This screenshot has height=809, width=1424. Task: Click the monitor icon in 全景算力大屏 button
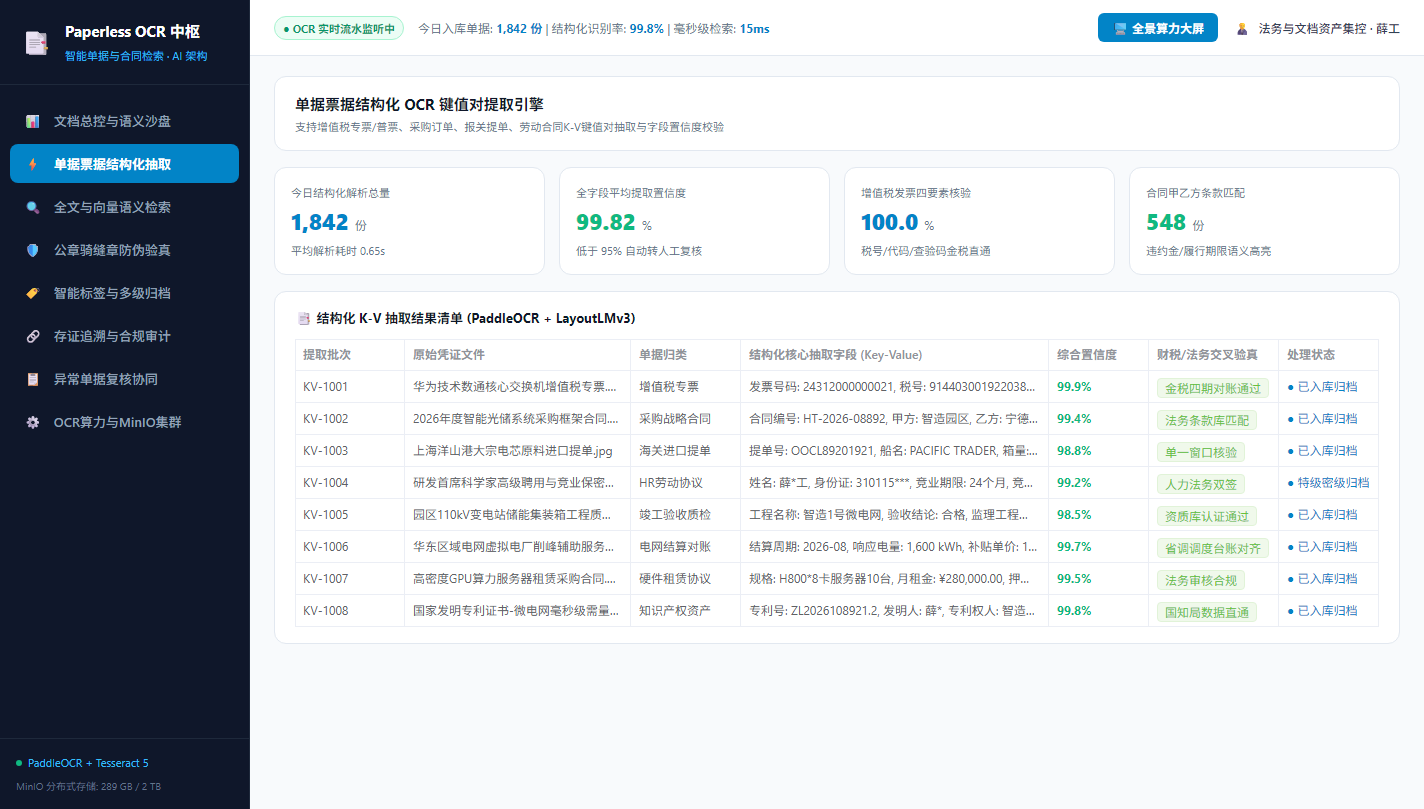[x=1120, y=29]
